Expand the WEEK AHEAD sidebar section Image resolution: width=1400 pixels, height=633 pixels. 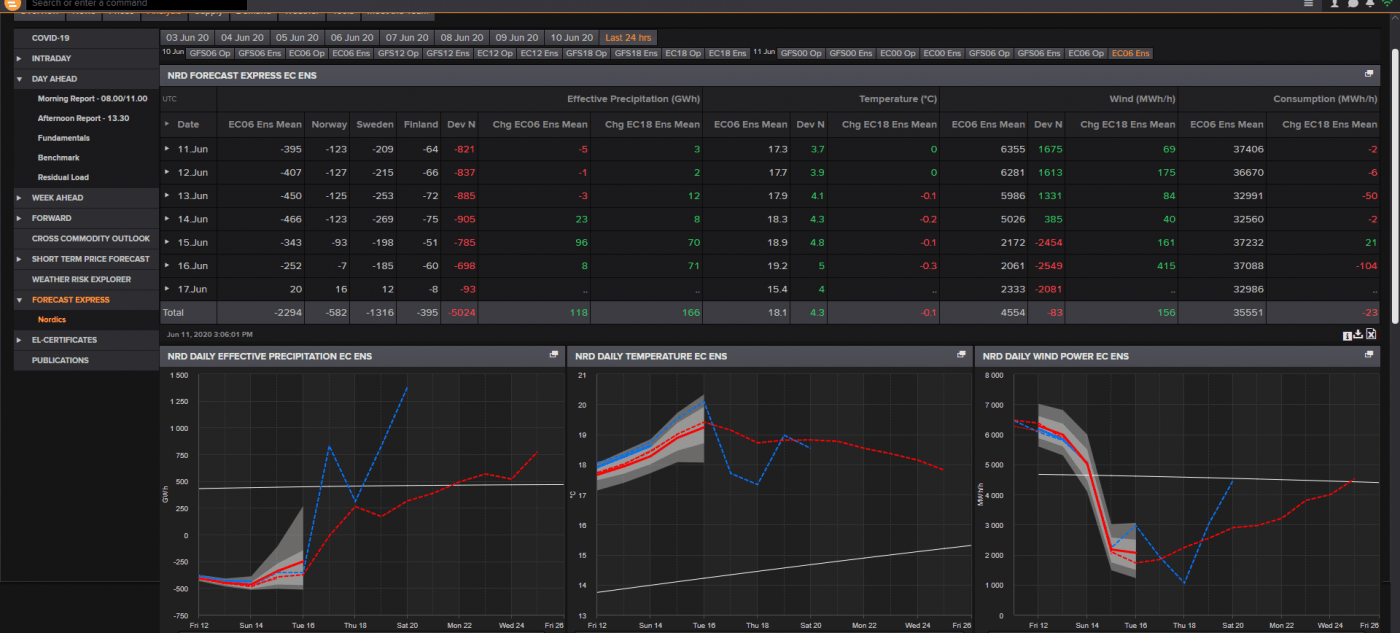(19, 197)
